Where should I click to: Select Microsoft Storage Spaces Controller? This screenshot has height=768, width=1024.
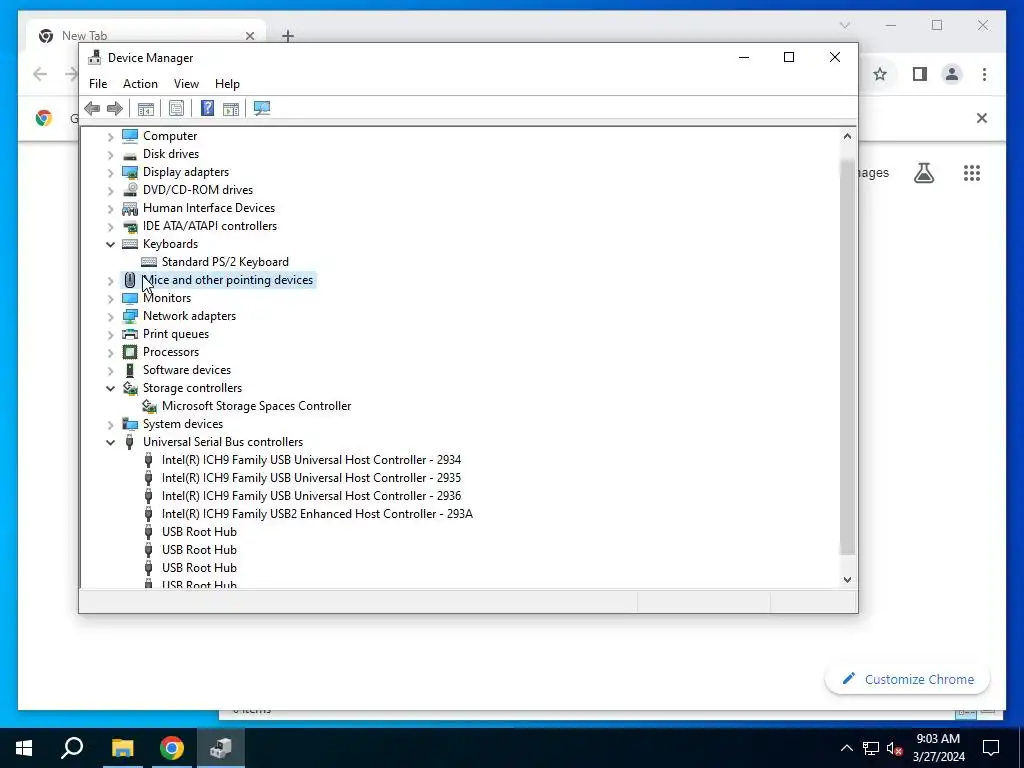(x=256, y=406)
